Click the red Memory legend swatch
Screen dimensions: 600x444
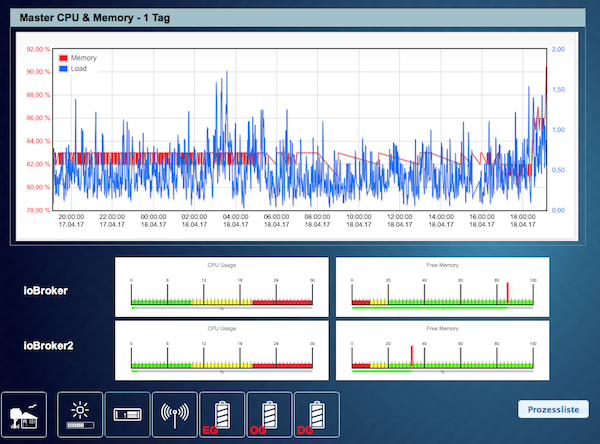coord(63,58)
